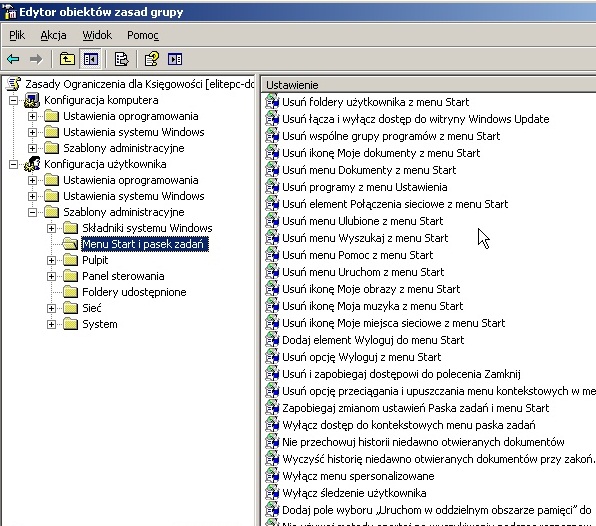This screenshot has width=596, height=526.
Task: Click the policy icon for Usuń foldery użytkownika
Action: coord(272,101)
